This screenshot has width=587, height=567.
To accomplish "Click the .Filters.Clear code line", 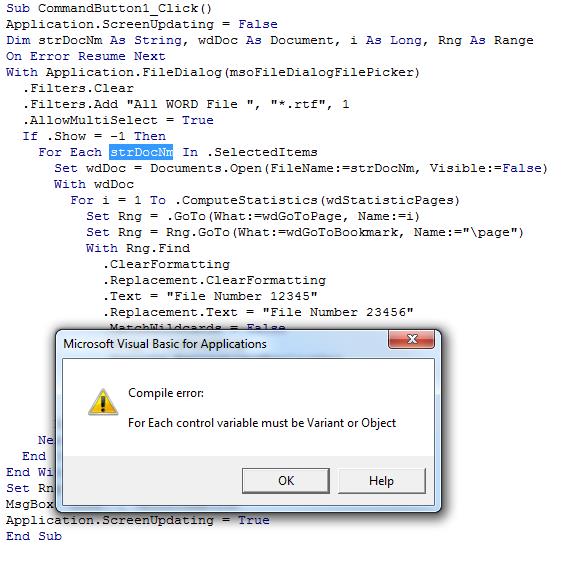I will (x=78, y=88).
